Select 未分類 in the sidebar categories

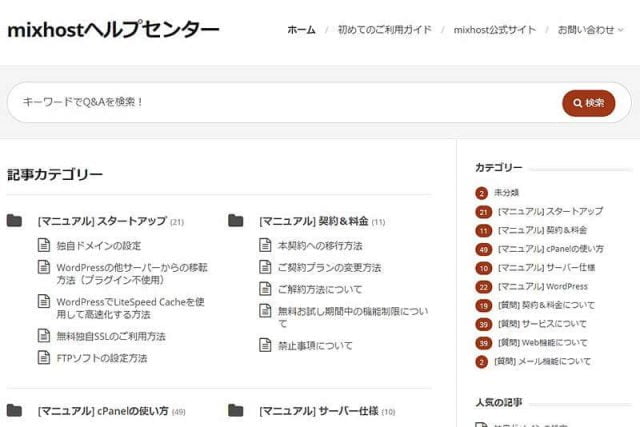point(507,192)
